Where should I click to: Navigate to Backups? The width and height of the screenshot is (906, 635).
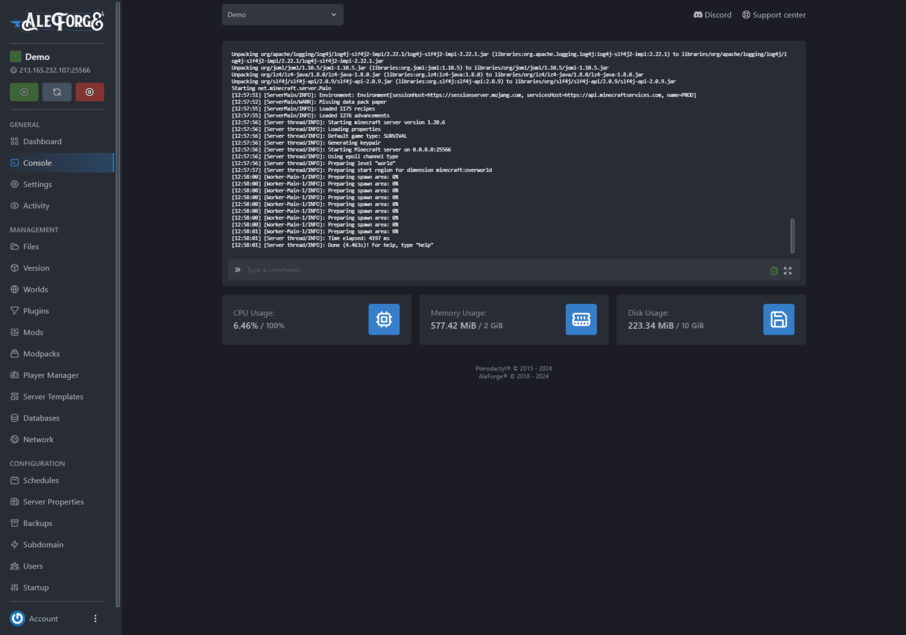37,523
